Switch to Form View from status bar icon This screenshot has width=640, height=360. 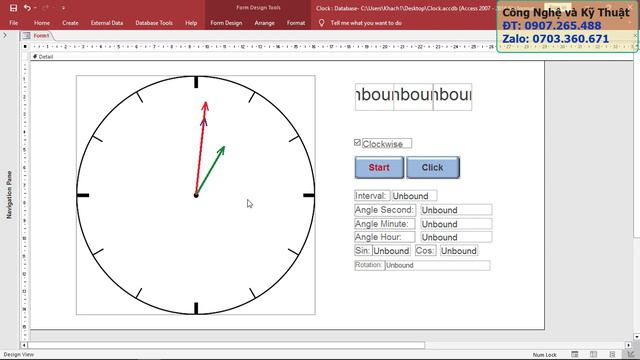(x=575, y=354)
